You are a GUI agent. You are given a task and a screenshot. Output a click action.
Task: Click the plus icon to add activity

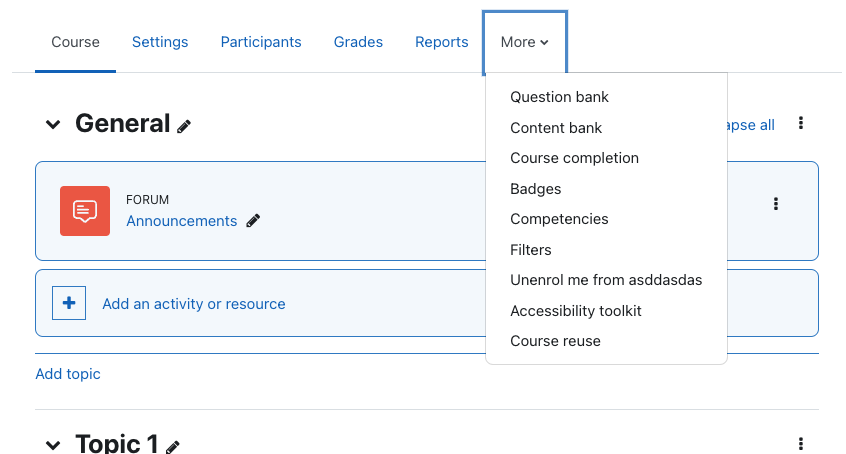pos(69,303)
